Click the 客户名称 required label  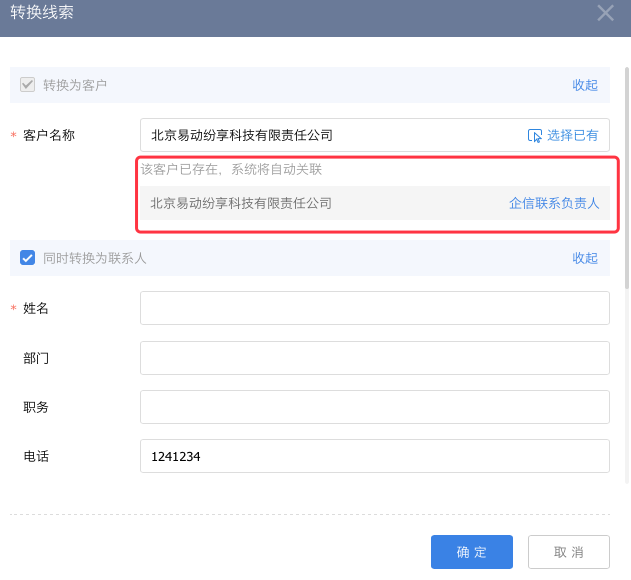(x=49, y=135)
